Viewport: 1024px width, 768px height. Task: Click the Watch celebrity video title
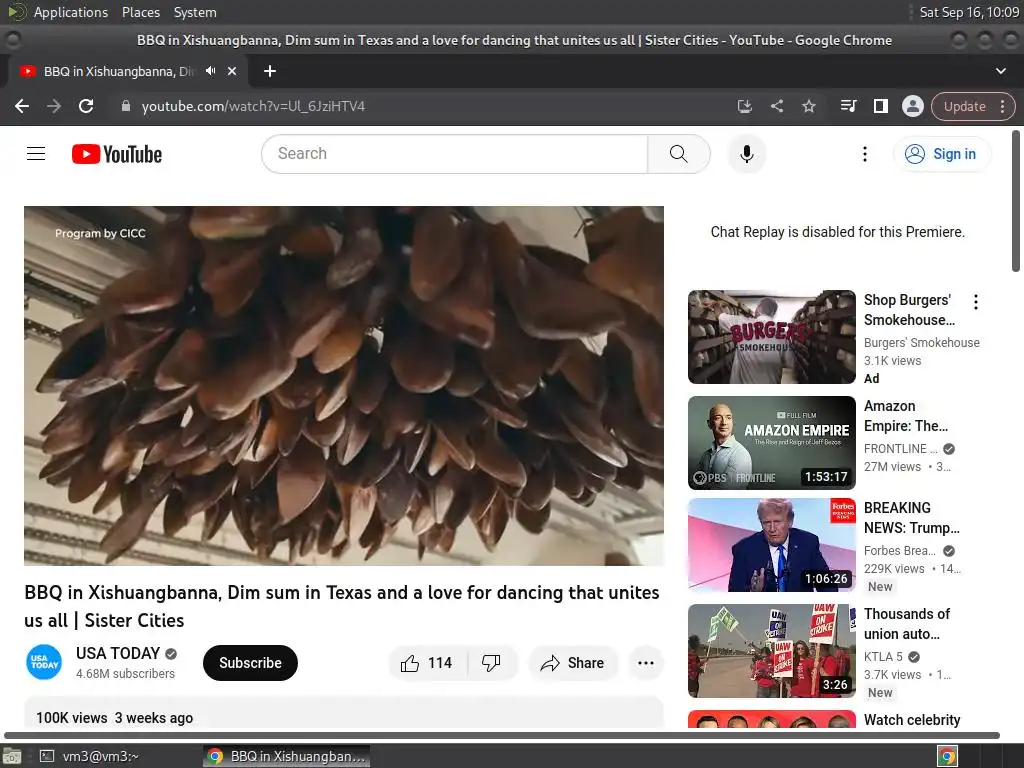tap(912, 720)
